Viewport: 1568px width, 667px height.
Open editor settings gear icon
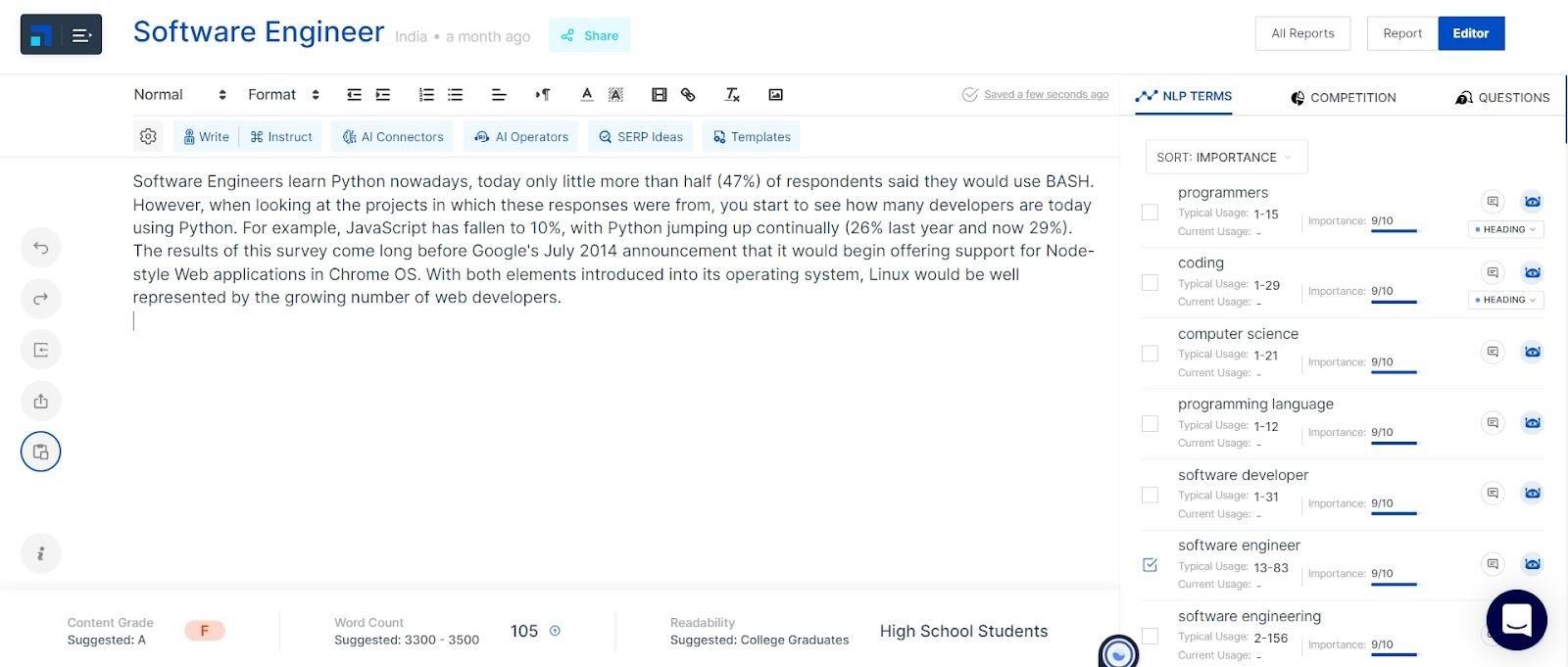click(x=148, y=137)
